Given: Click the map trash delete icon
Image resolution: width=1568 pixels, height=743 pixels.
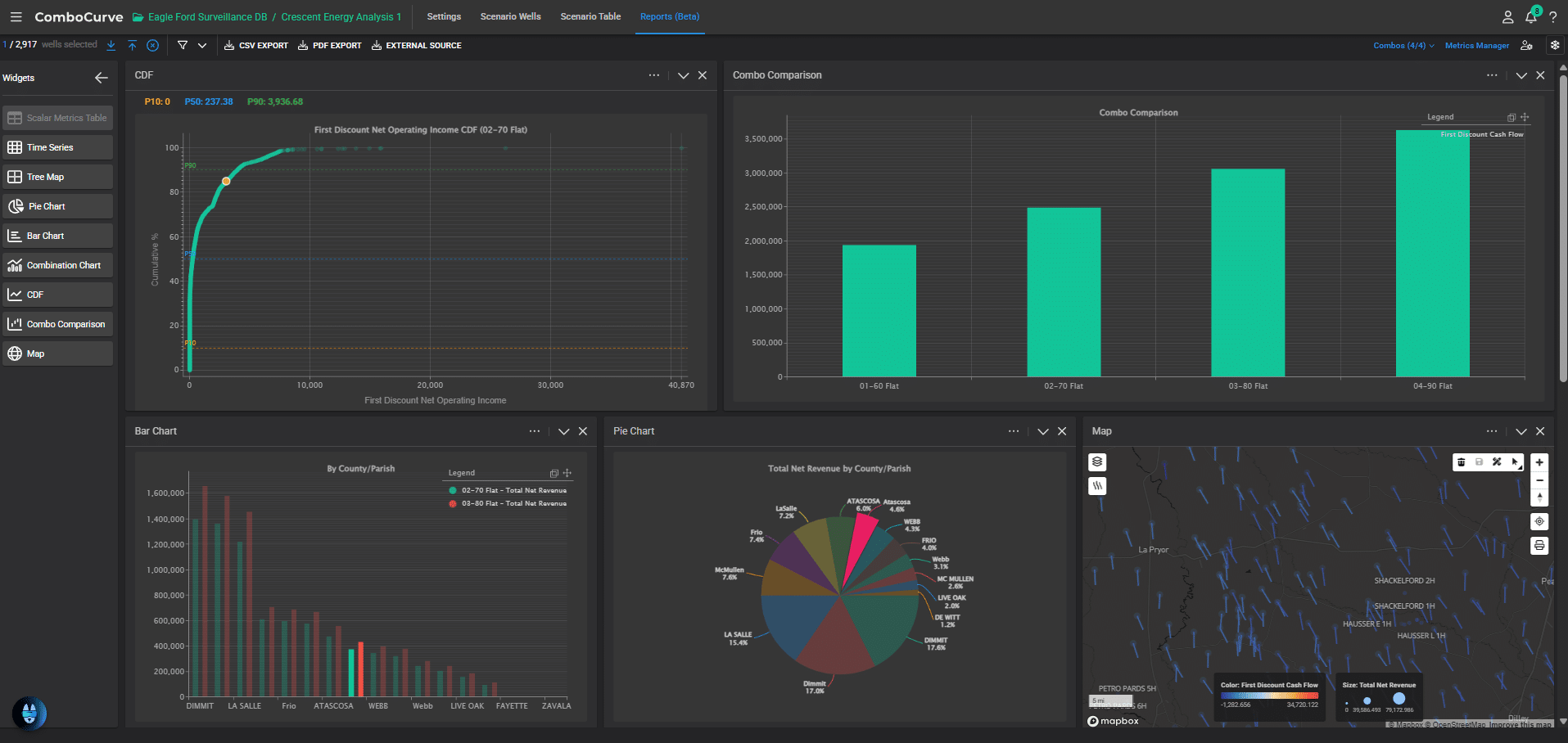Looking at the screenshot, I should tap(1462, 462).
